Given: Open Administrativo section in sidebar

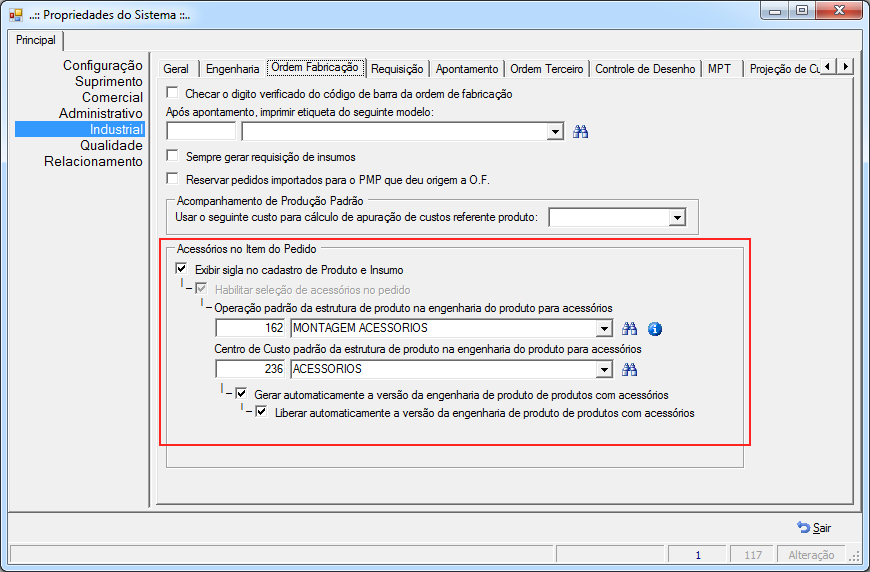Looking at the screenshot, I should (100, 113).
